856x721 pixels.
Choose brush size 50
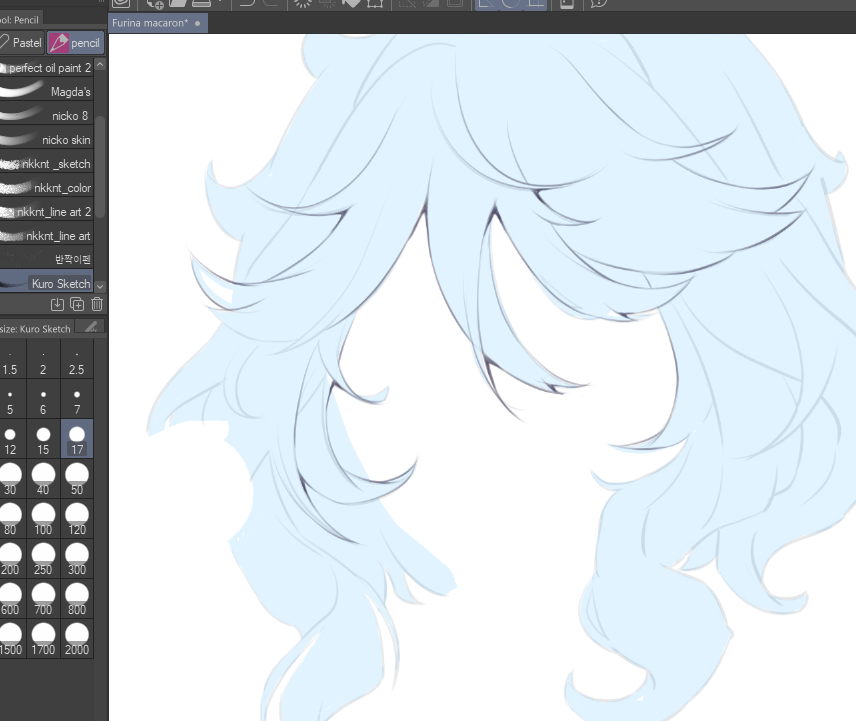(76, 479)
